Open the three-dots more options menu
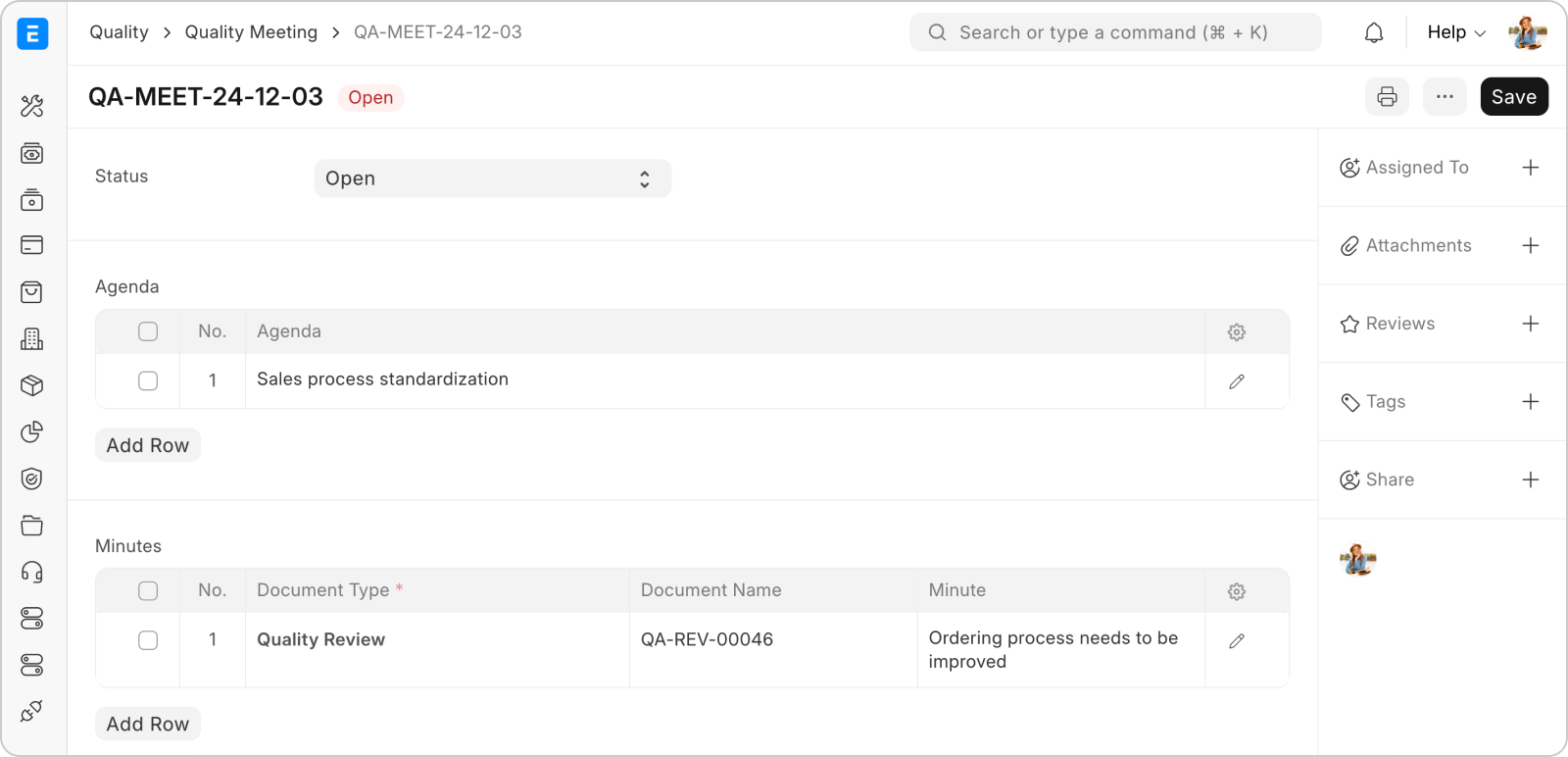 pos(1445,97)
